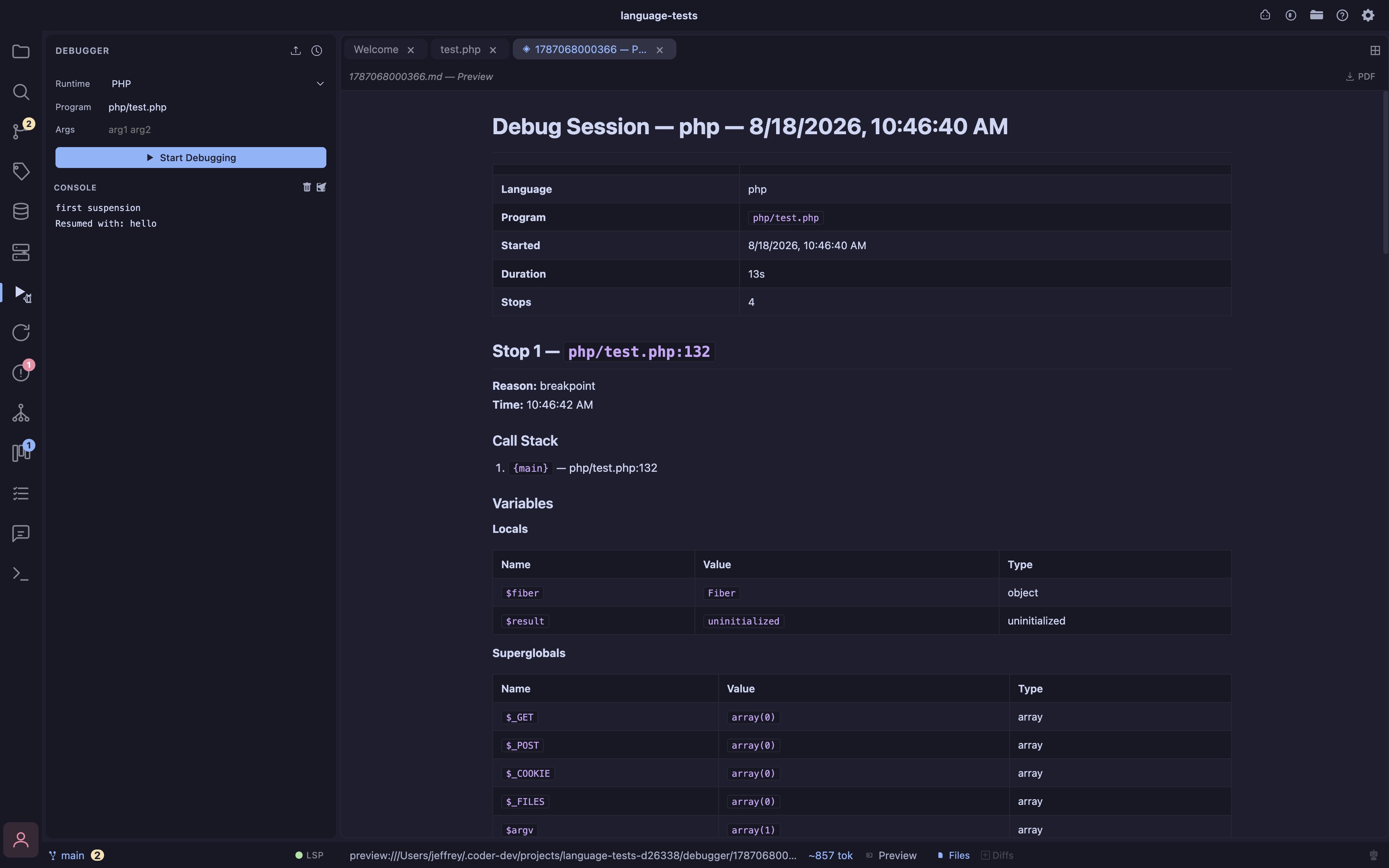Open the server panel icon
This screenshot has width=1389, height=868.
pos(20,252)
